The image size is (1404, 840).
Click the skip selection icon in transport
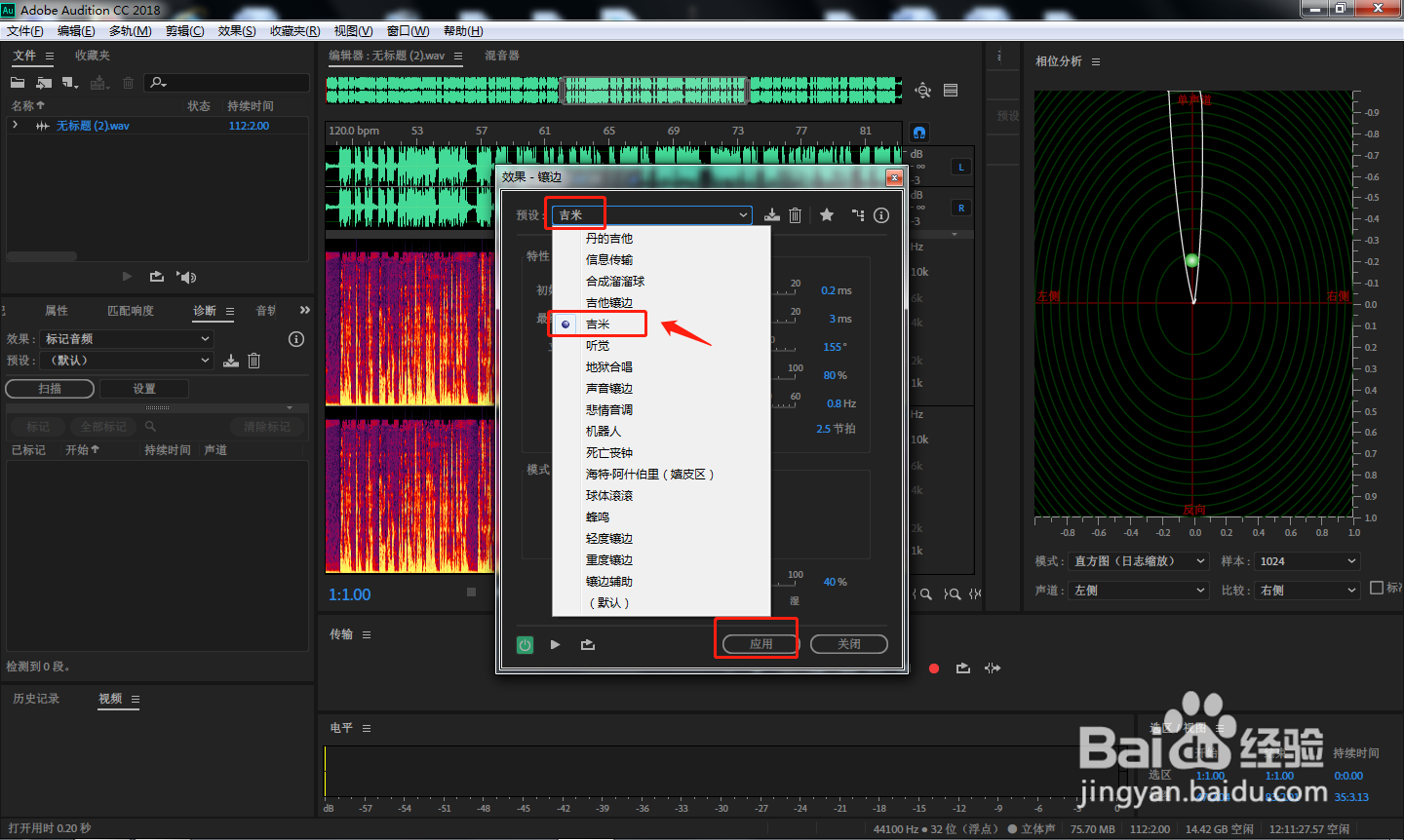(993, 668)
